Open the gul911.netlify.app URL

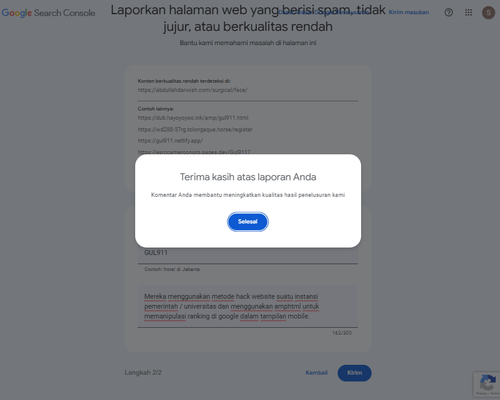[170, 141]
